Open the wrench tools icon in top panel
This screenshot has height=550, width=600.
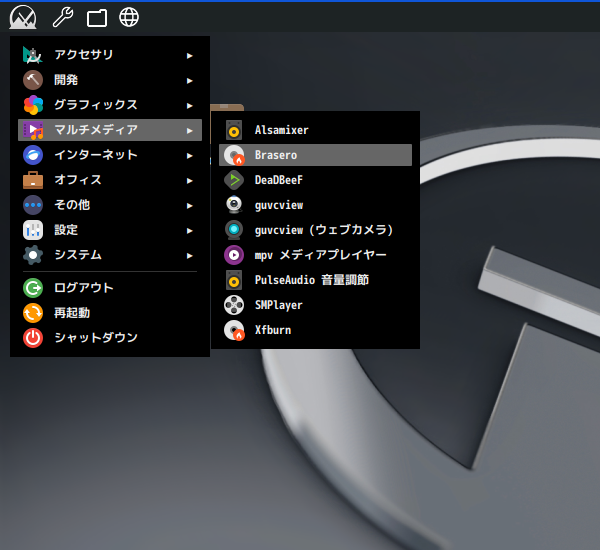pos(62,17)
